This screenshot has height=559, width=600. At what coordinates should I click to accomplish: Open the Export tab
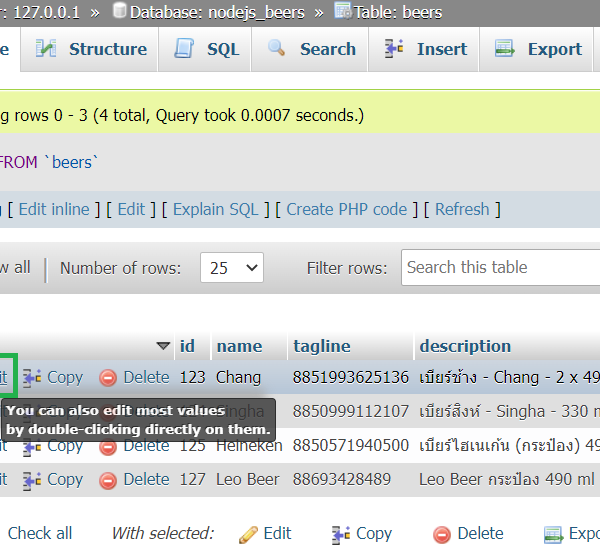539,49
